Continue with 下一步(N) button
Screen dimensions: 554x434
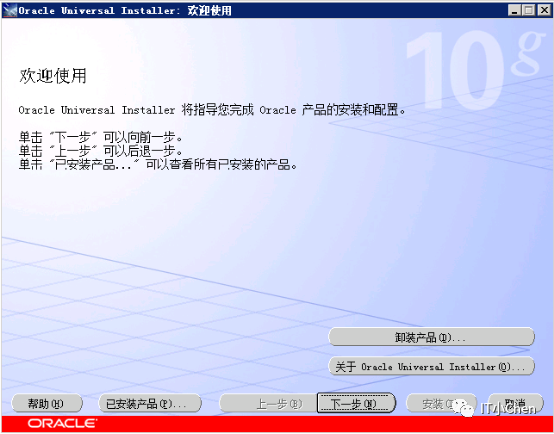[356, 403]
